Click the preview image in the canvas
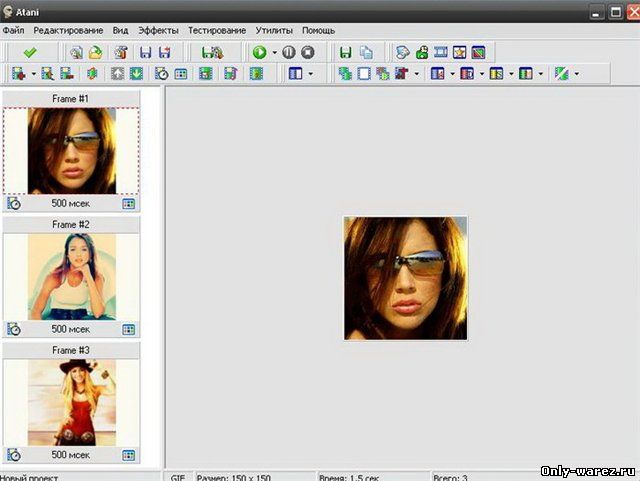The width and height of the screenshot is (640, 481). pos(405,278)
